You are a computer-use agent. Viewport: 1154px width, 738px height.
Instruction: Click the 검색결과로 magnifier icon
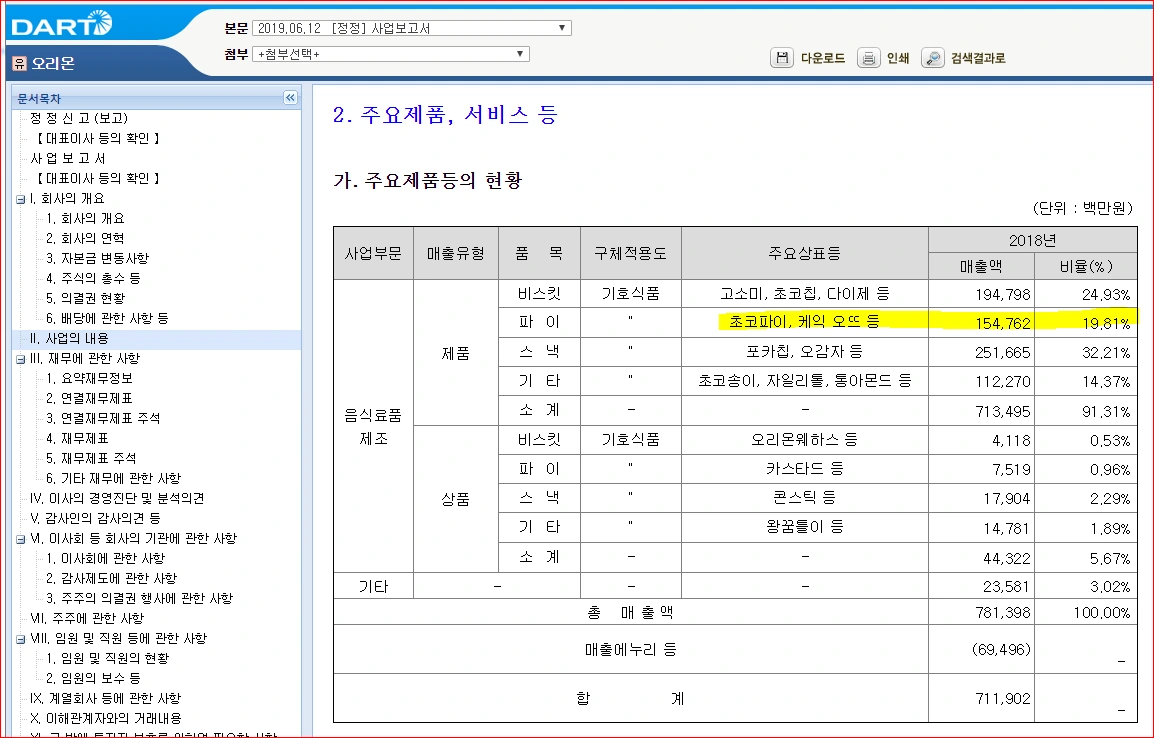[932, 58]
